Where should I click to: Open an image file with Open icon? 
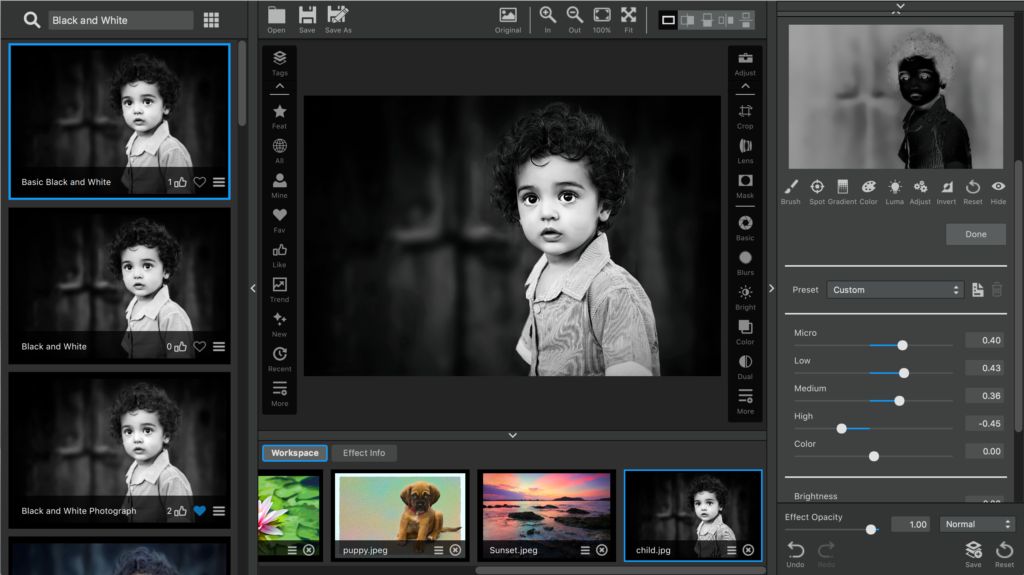tap(276, 20)
